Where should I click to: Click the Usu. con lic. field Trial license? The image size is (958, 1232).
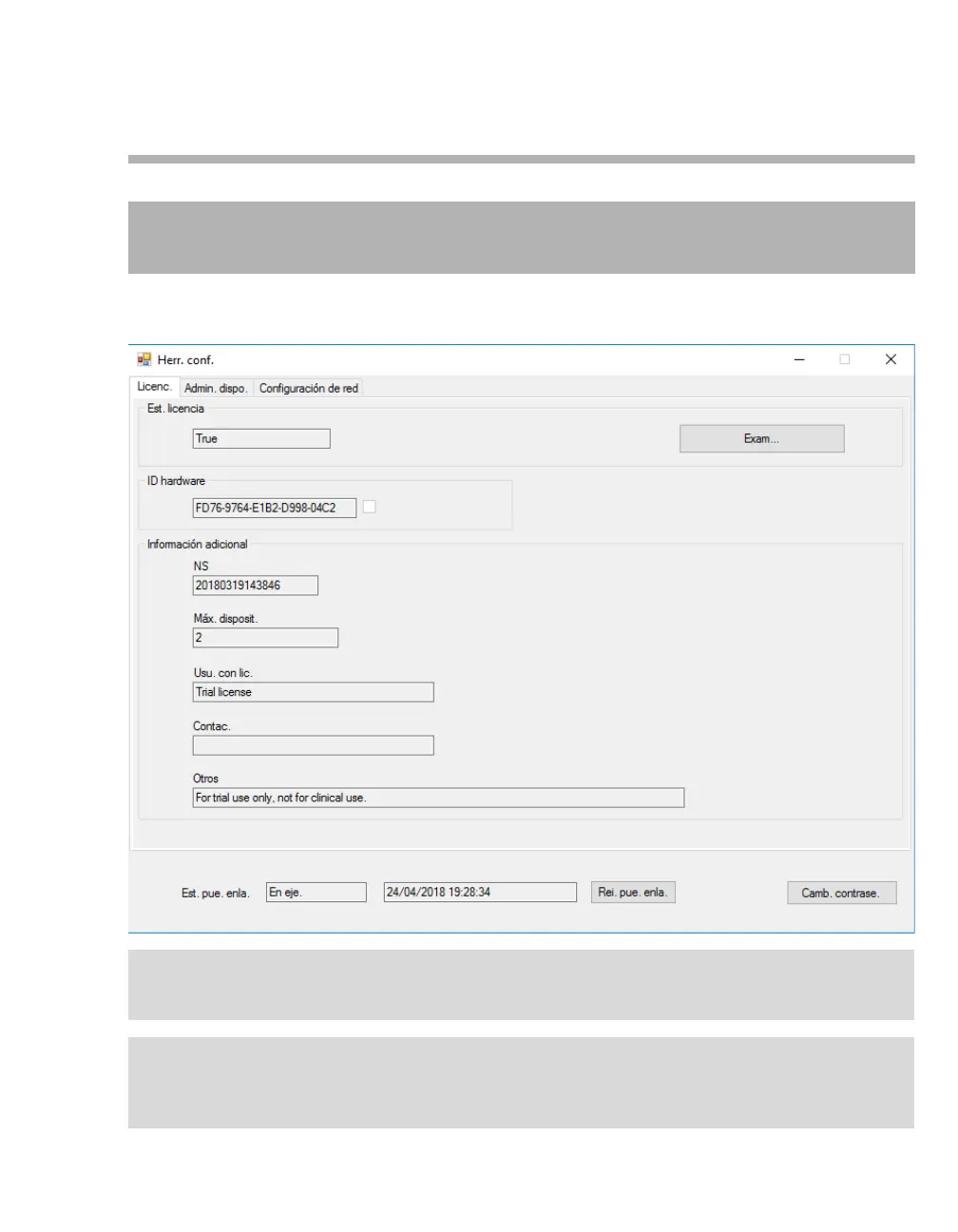pos(313,692)
